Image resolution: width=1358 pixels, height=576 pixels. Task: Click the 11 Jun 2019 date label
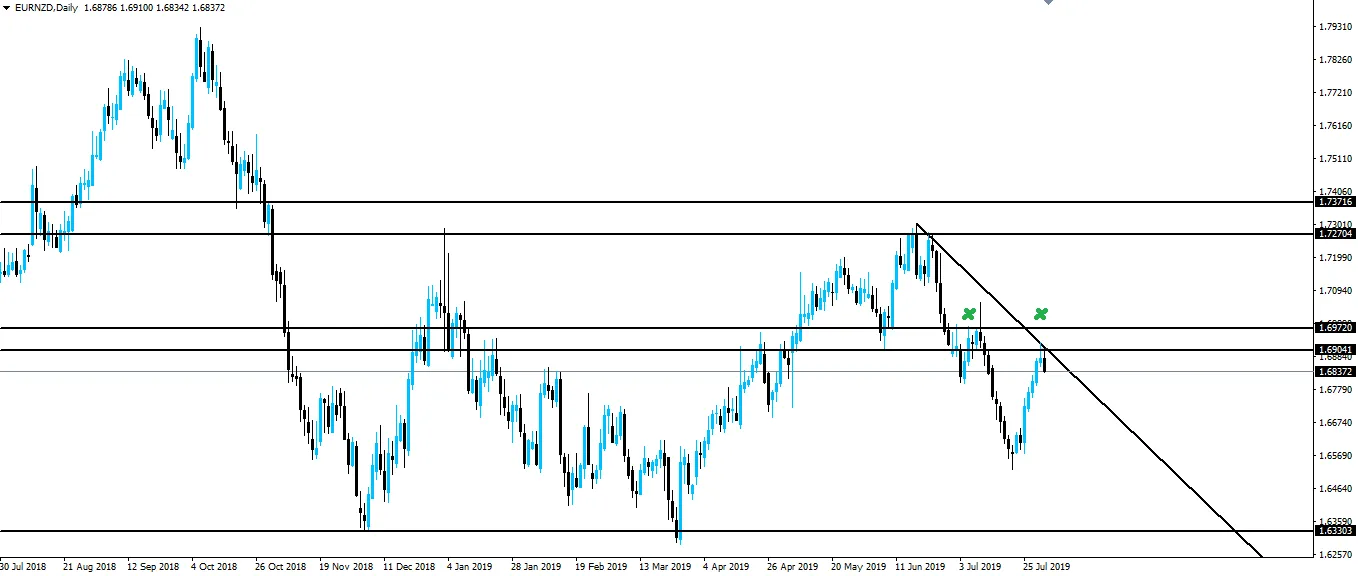tap(921, 566)
